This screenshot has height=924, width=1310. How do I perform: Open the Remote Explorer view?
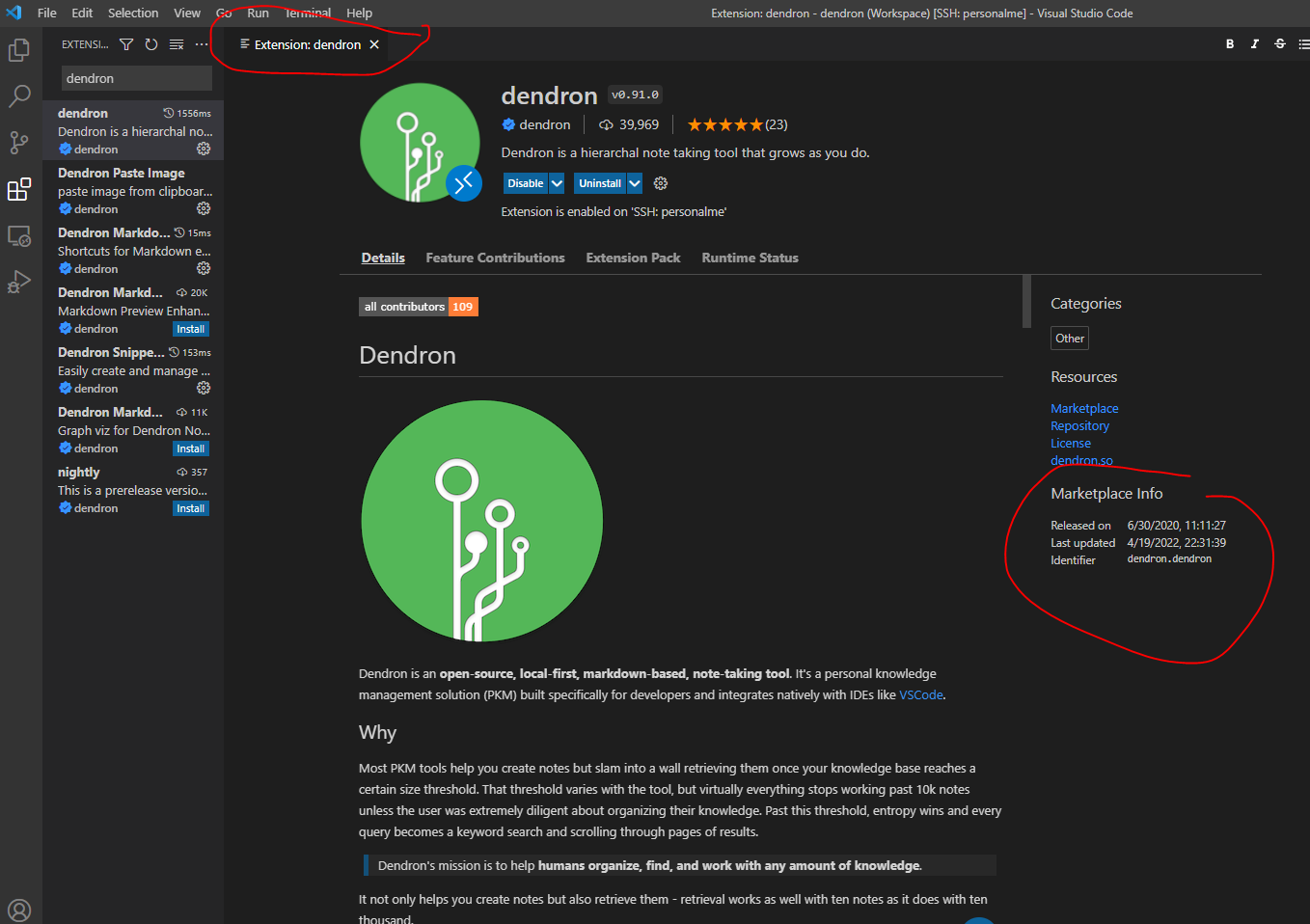pos(19,235)
